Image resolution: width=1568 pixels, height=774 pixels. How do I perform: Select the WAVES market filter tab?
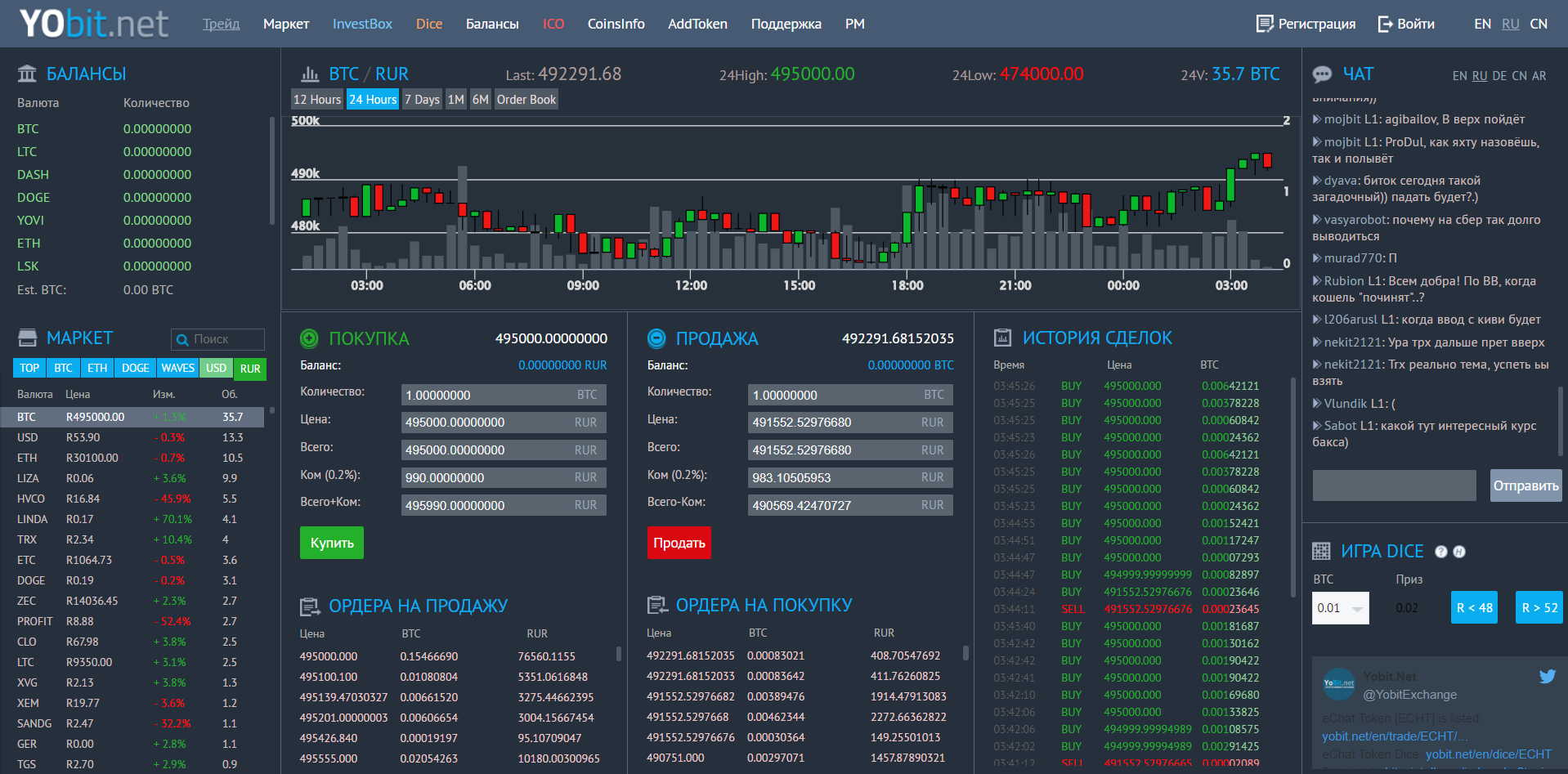(177, 369)
